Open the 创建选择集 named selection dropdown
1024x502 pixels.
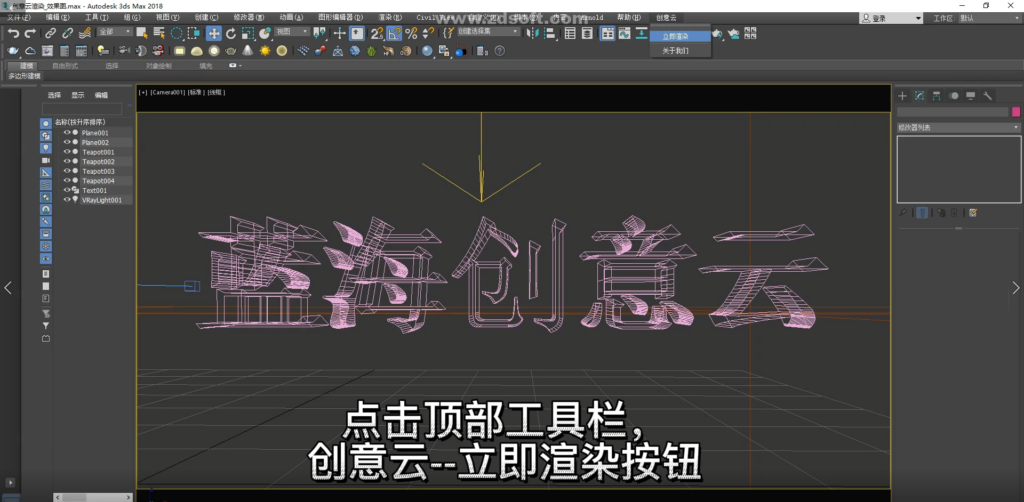click(488, 31)
